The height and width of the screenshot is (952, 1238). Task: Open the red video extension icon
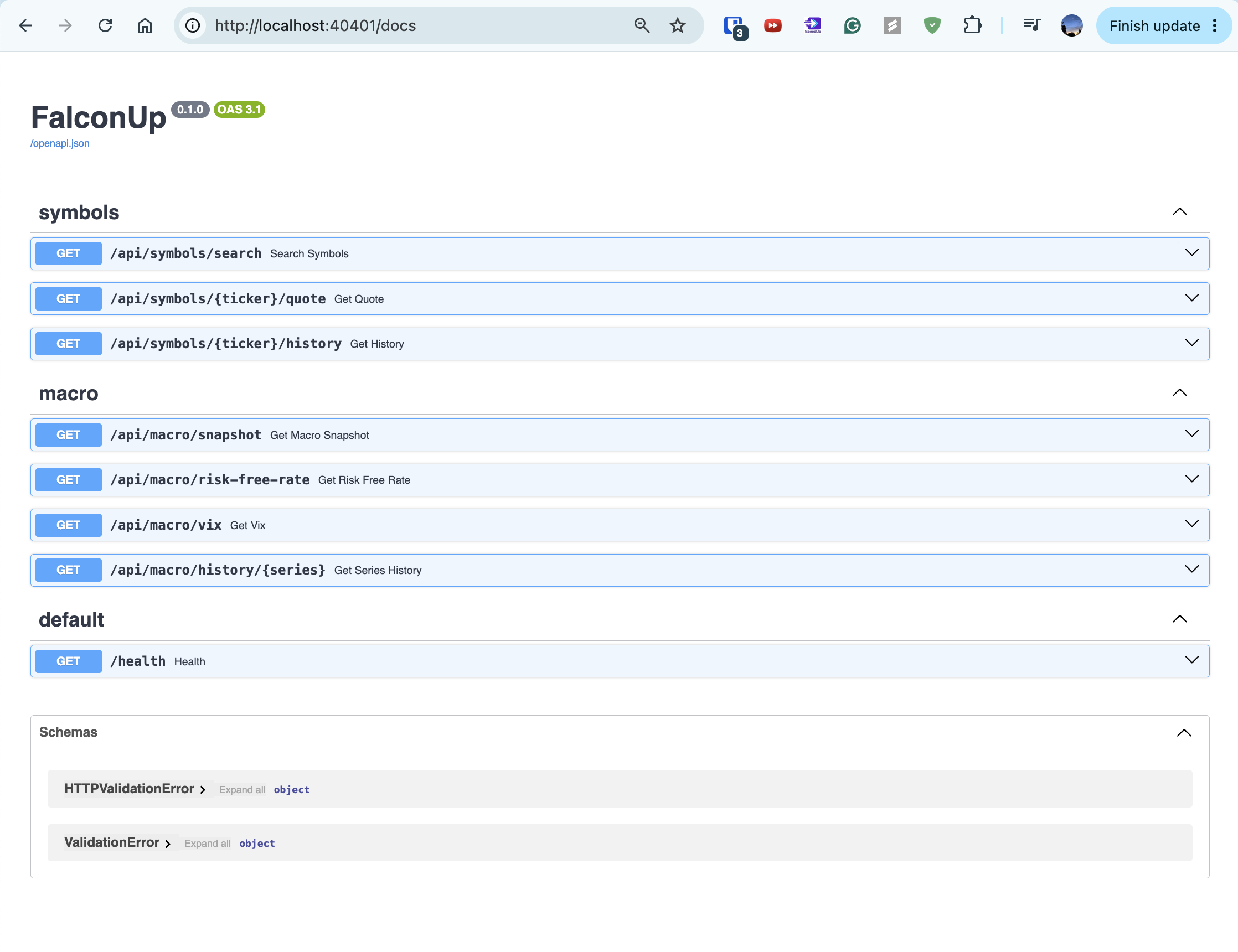point(772,25)
